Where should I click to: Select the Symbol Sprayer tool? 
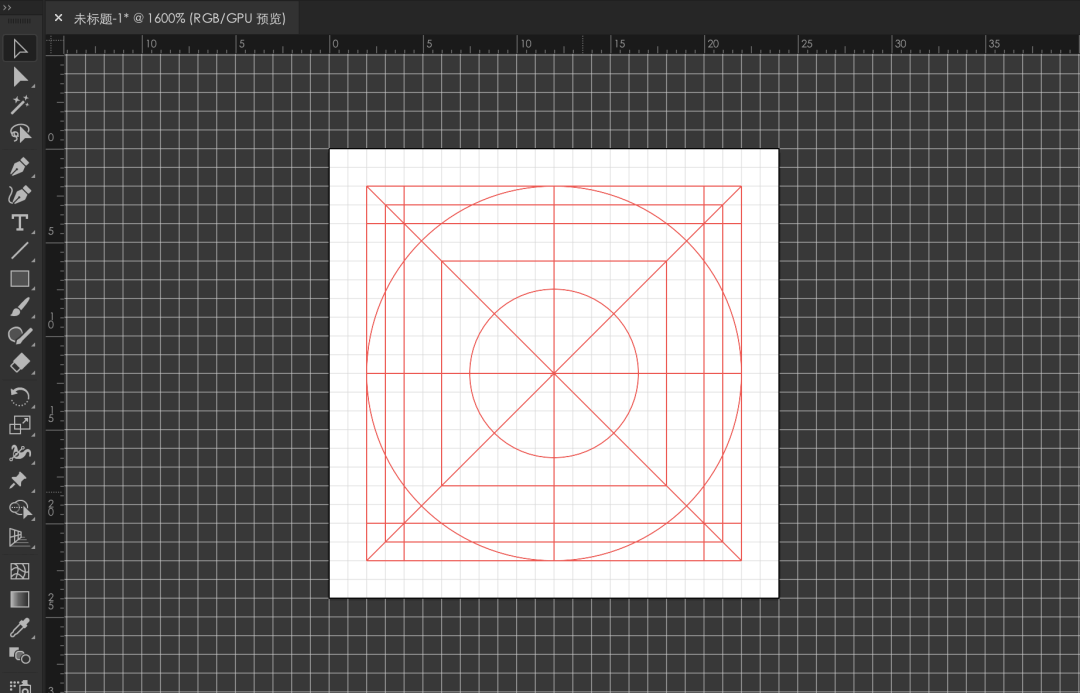click(x=19, y=686)
